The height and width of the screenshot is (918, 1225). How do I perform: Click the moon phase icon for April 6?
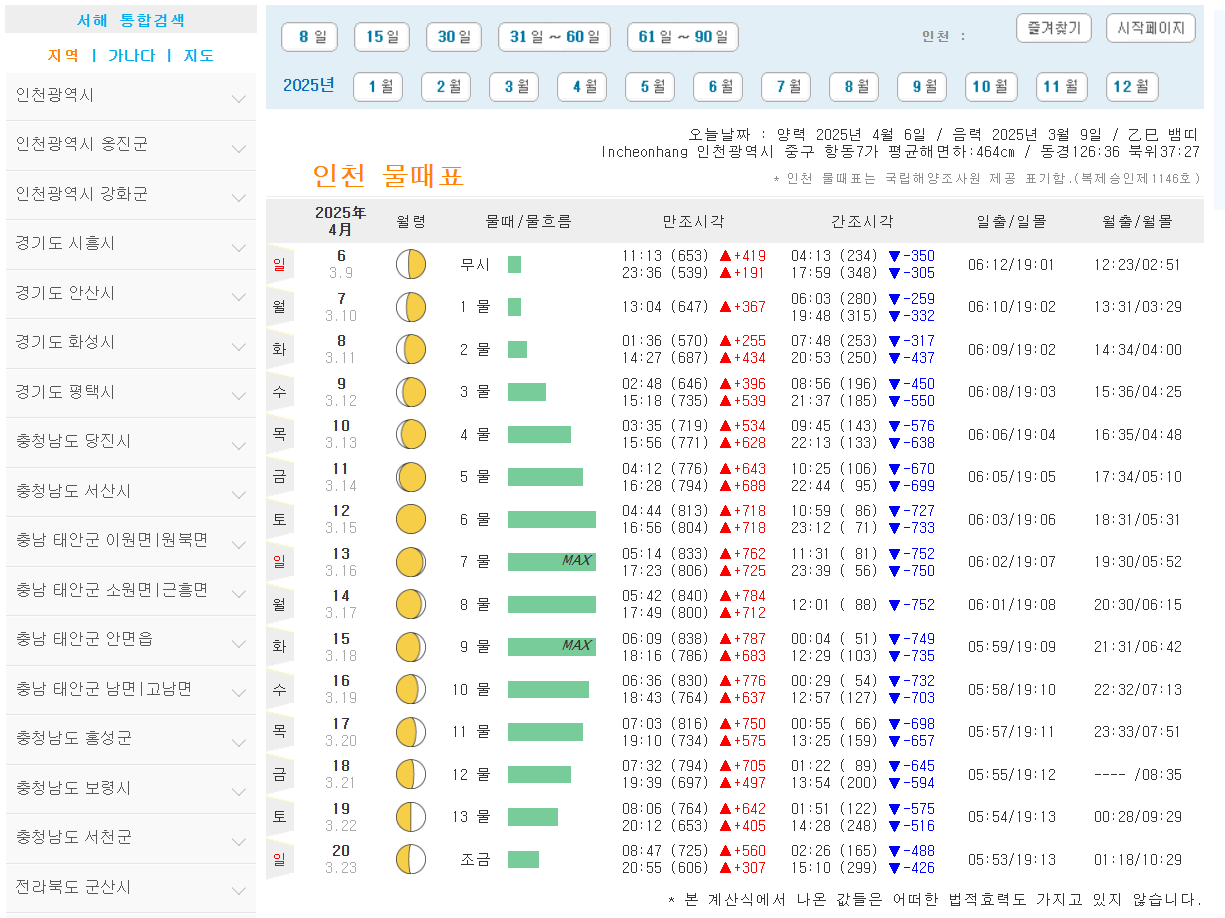coord(410,265)
